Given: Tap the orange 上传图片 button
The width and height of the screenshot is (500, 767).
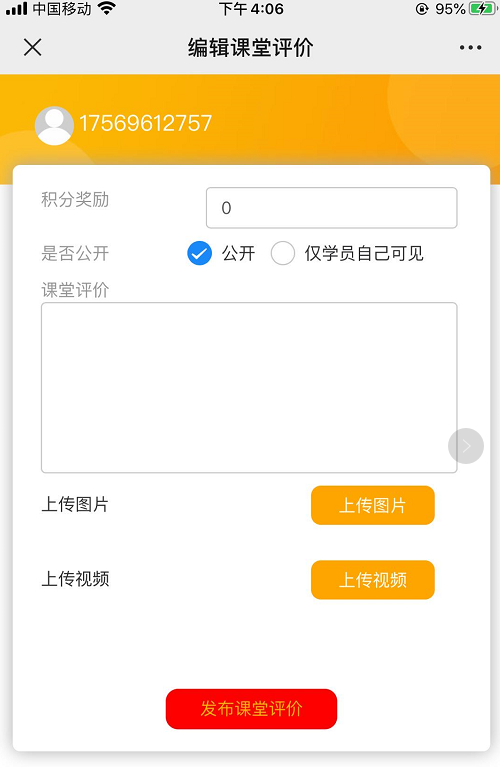Looking at the screenshot, I should click(x=373, y=505).
